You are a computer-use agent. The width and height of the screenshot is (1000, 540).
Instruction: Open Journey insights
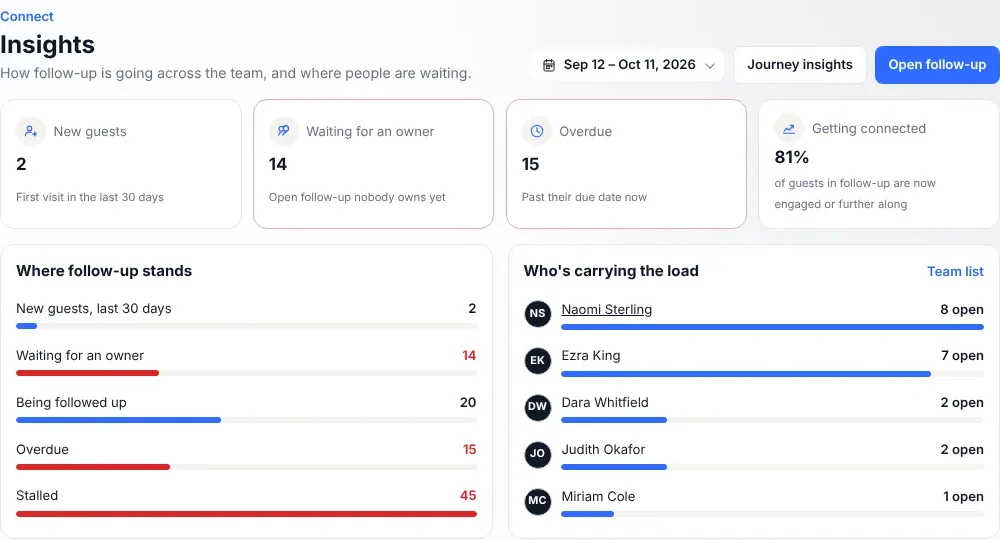point(800,64)
